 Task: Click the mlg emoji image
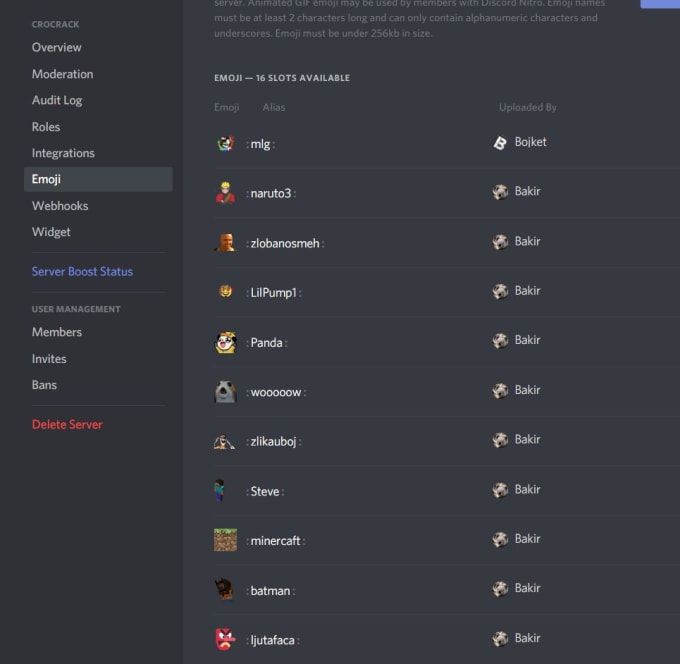pyautogui.click(x=225, y=143)
